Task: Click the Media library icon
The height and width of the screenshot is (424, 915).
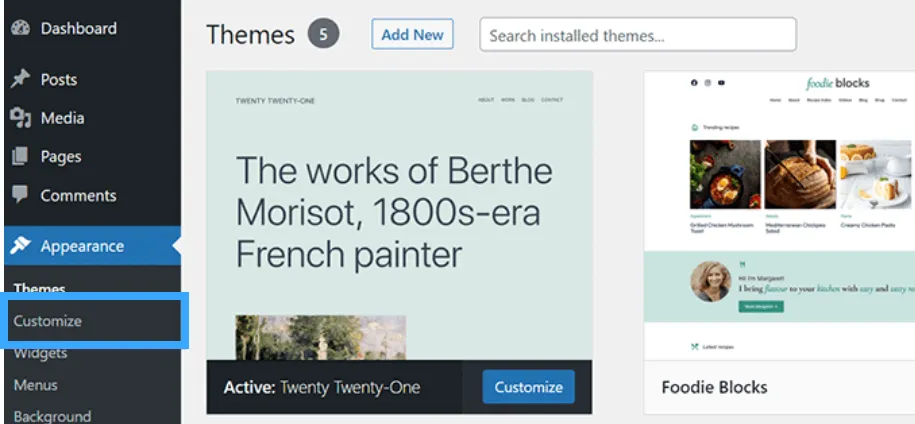Action: click(20, 118)
